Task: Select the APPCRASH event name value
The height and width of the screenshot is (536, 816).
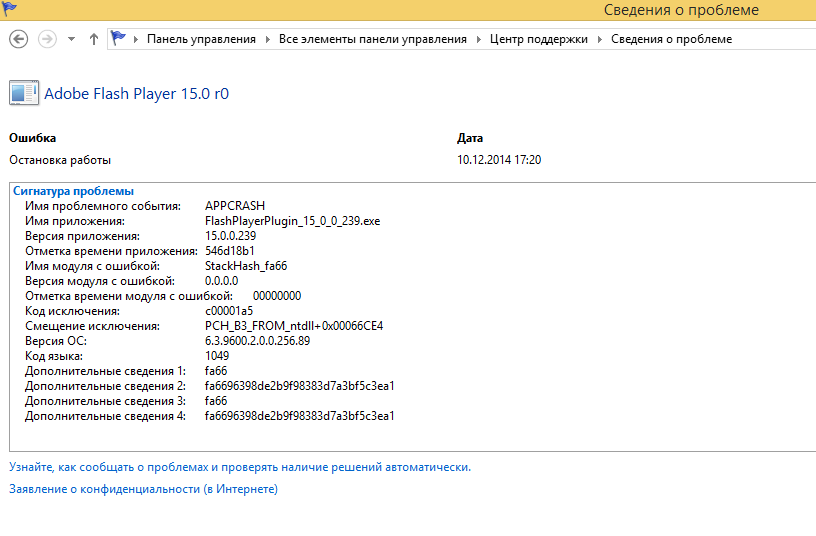Action: click(x=235, y=206)
